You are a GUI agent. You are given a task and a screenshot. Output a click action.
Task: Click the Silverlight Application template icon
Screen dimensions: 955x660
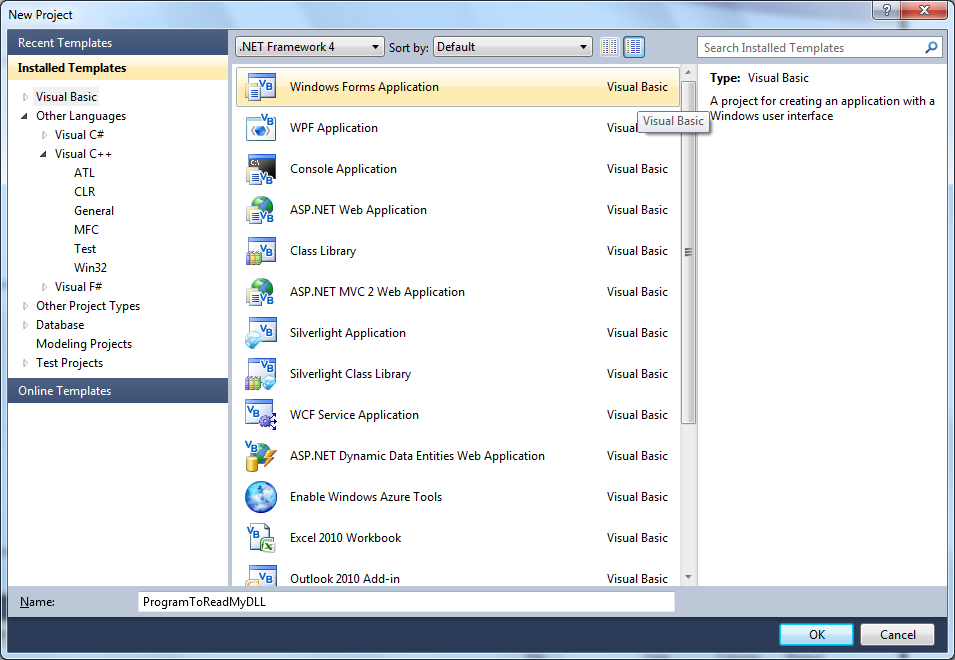point(261,333)
